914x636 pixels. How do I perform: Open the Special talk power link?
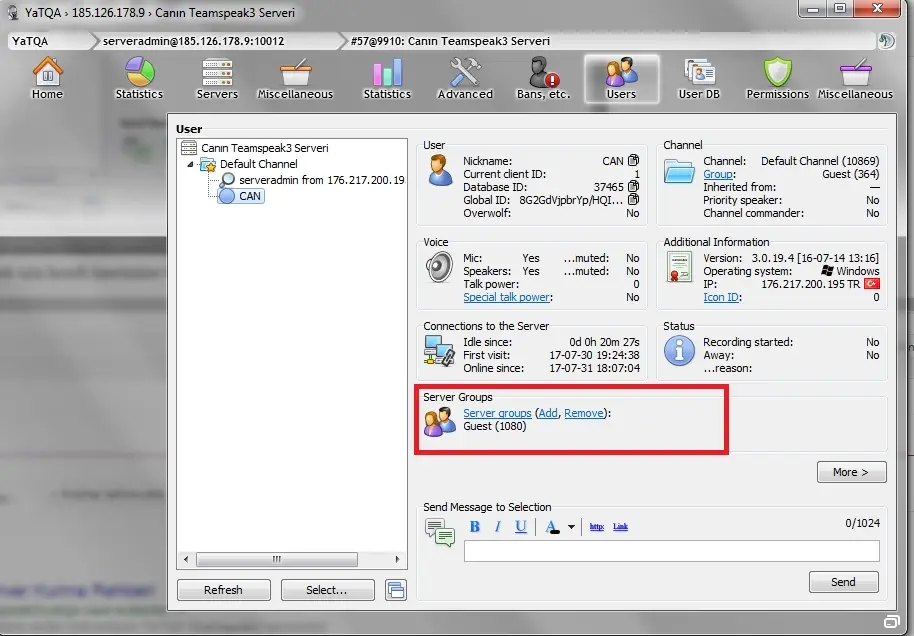tap(506, 297)
